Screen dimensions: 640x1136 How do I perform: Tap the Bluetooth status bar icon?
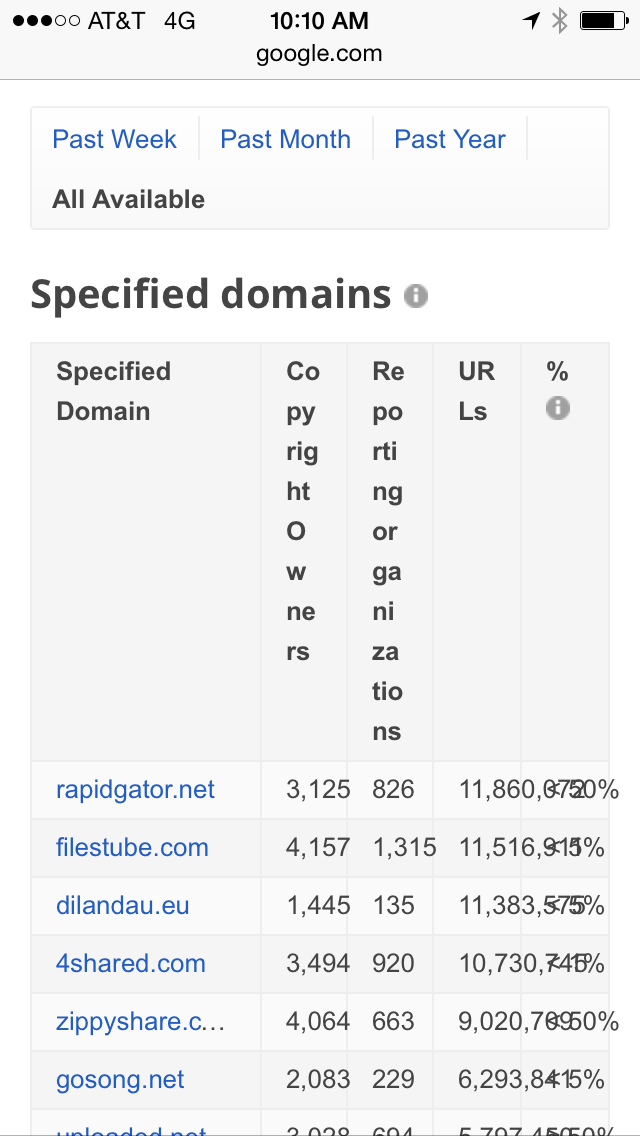[x=560, y=21]
